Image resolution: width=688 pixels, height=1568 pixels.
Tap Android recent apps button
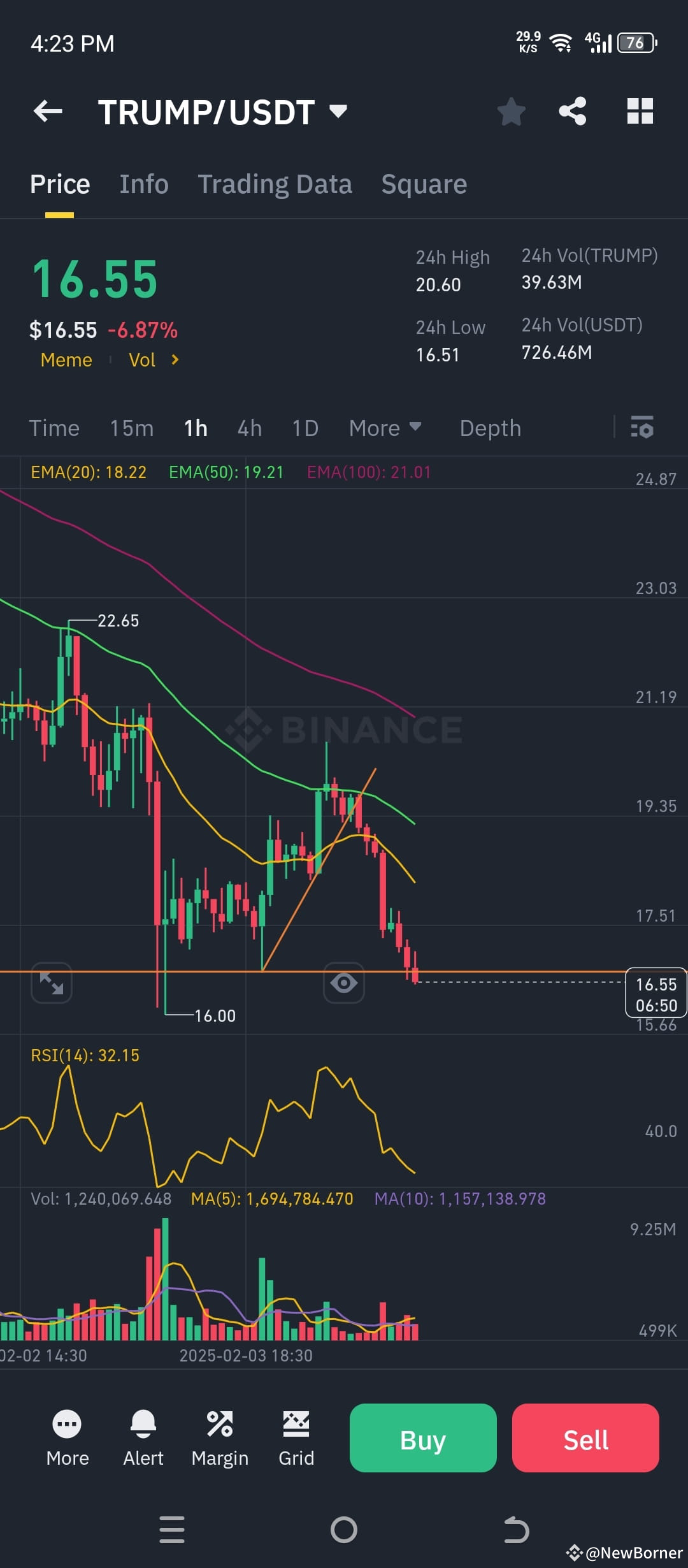point(172,1530)
